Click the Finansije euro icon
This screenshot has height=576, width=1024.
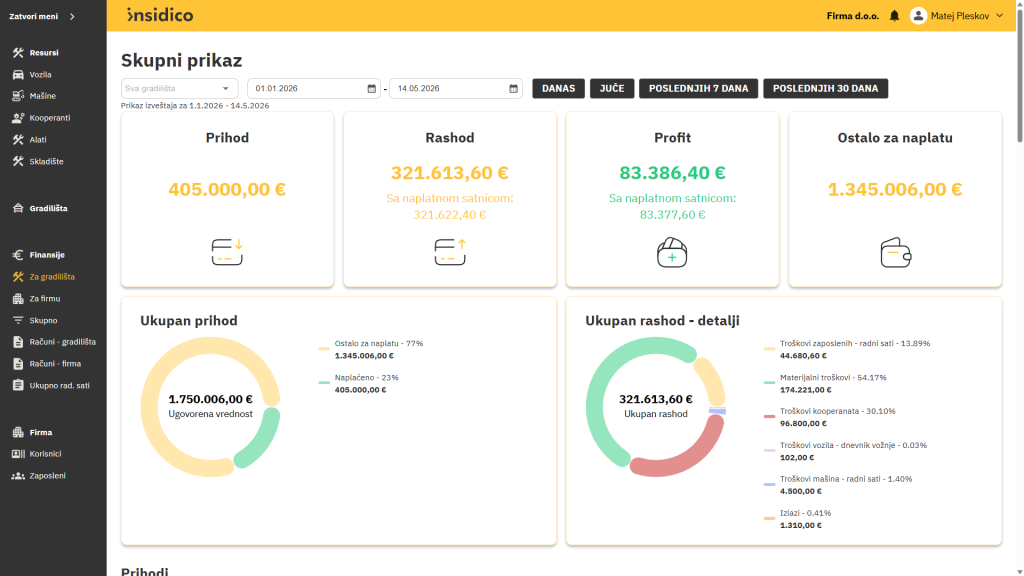point(18,255)
